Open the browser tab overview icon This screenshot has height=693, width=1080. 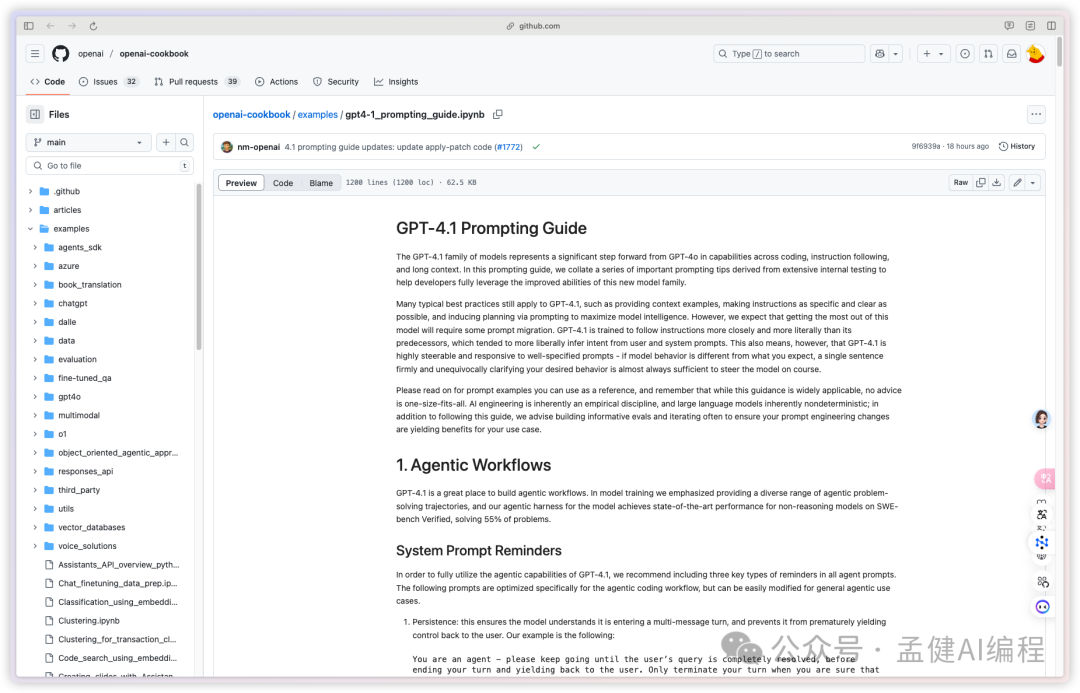click(x=1051, y=26)
